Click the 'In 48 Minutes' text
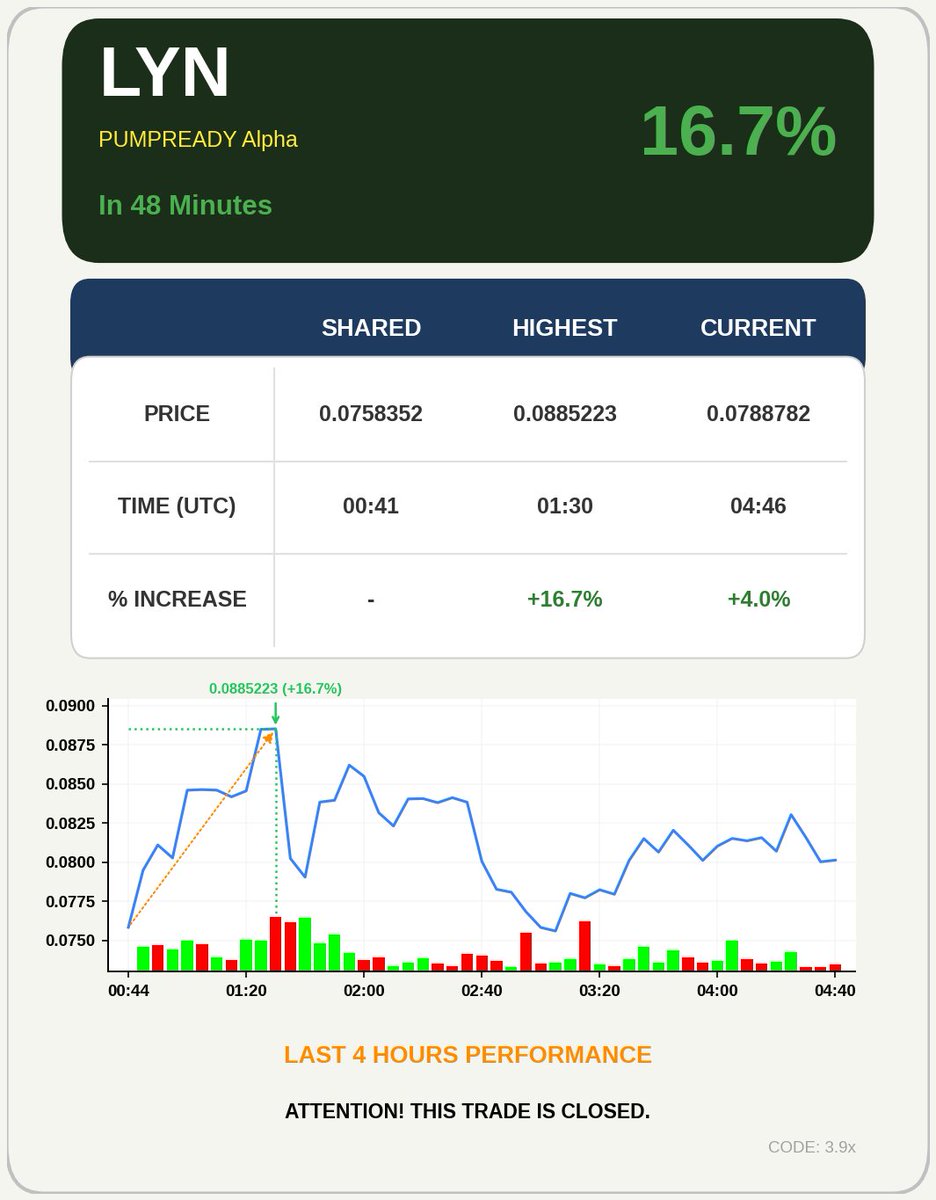 click(185, 205)
